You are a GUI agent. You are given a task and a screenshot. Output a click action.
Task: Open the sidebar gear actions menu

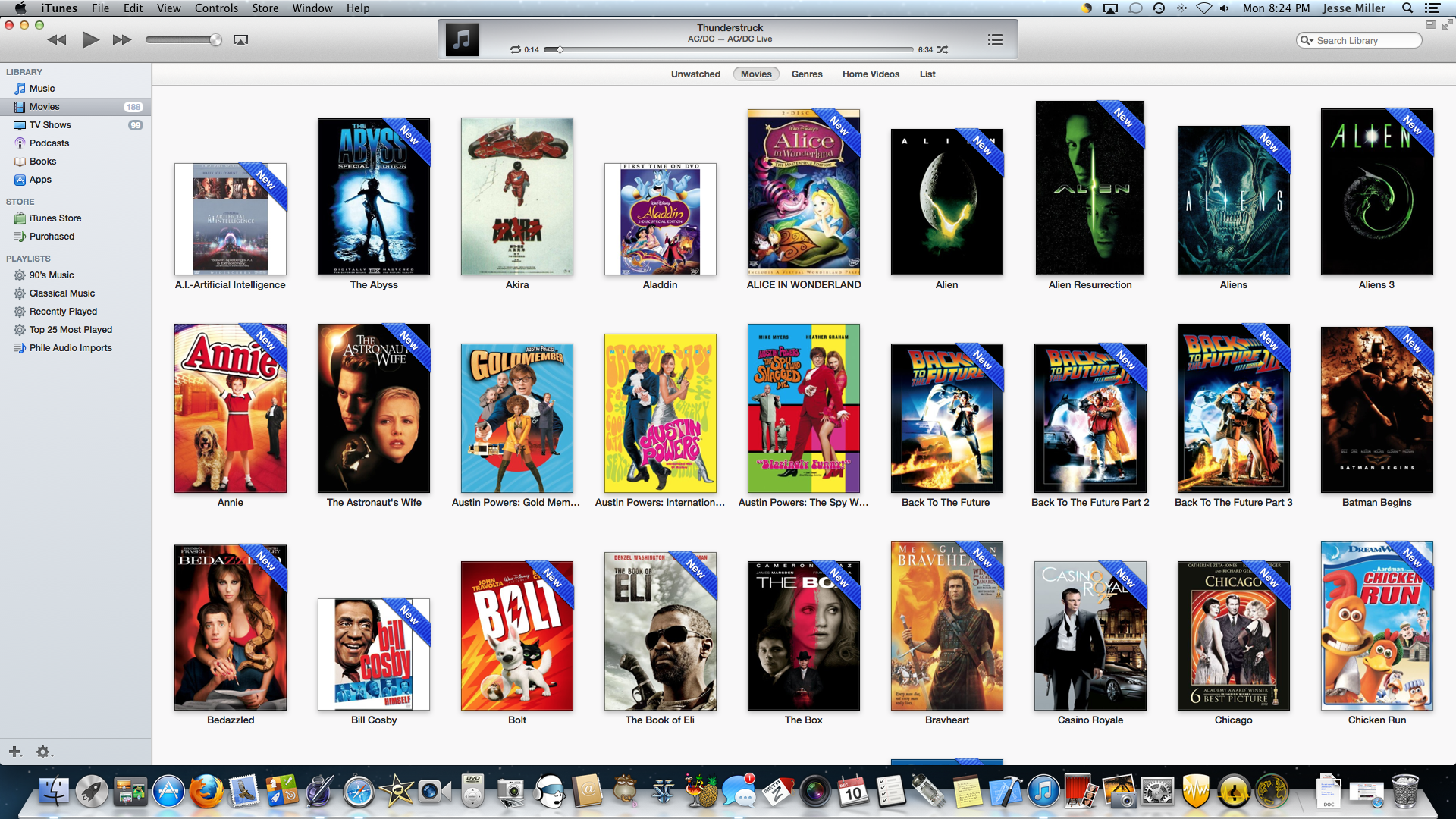click(x=44, y=752)
